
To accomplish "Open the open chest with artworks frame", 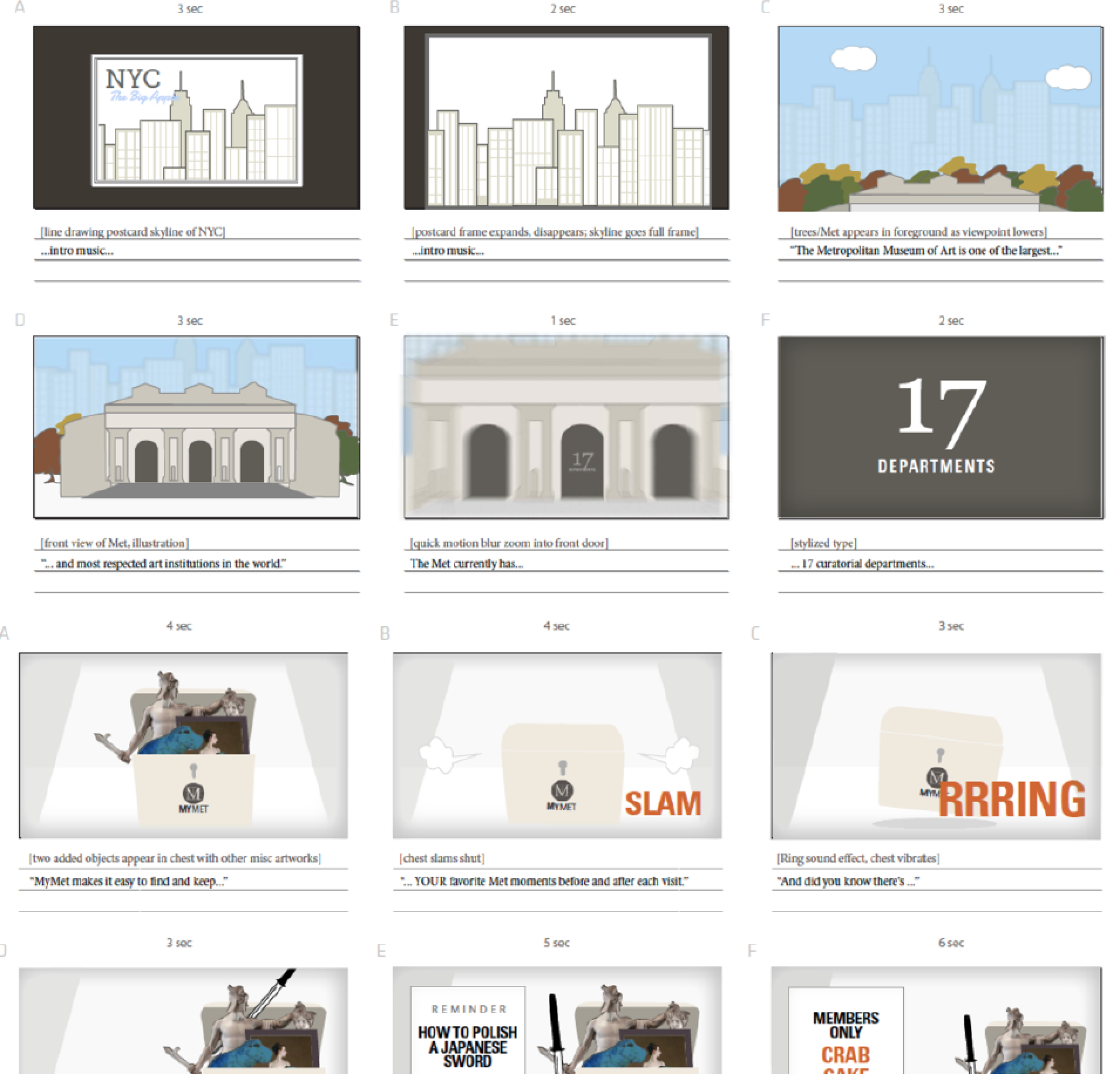I will click(184, 745).
